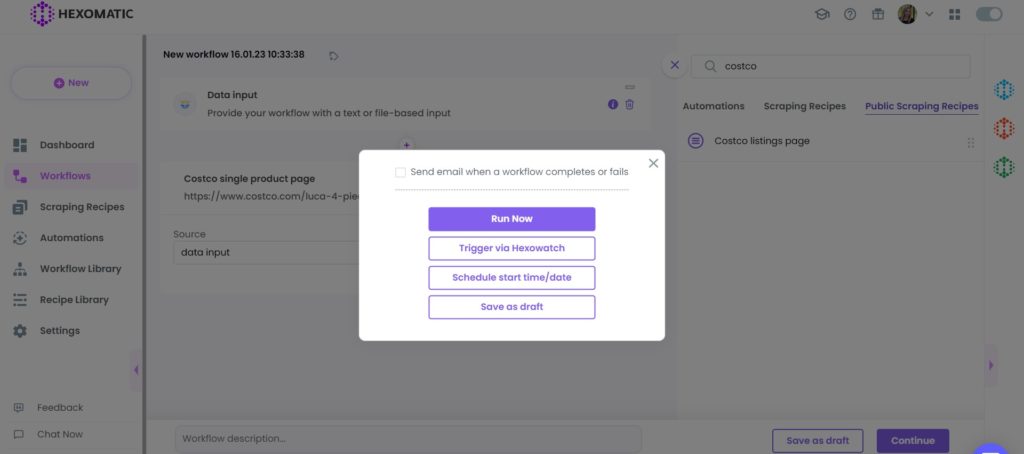Open the help question mark icon
1024x454 pixels.
[x=850, y=14]
